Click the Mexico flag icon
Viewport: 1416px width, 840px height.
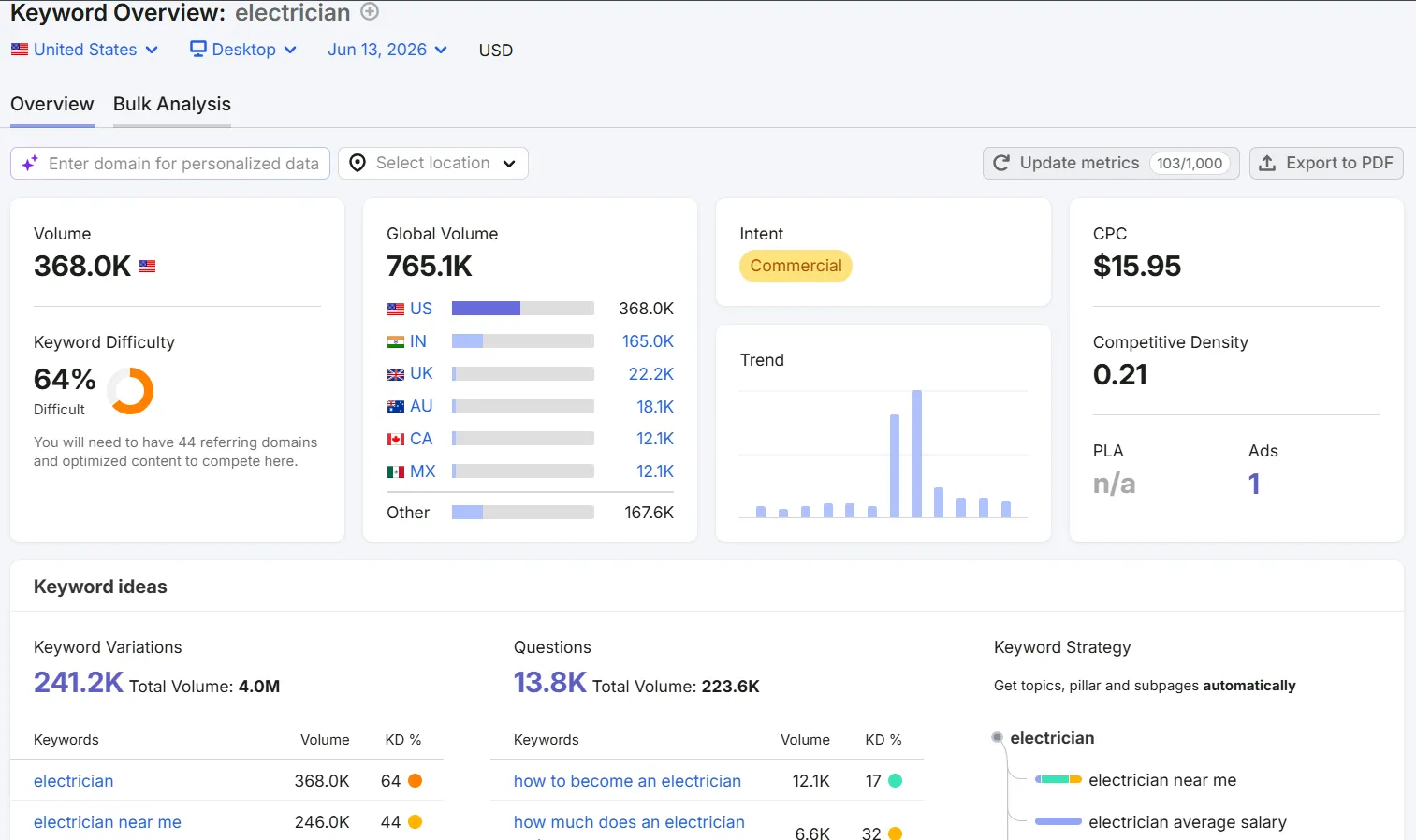pos(396,472)
